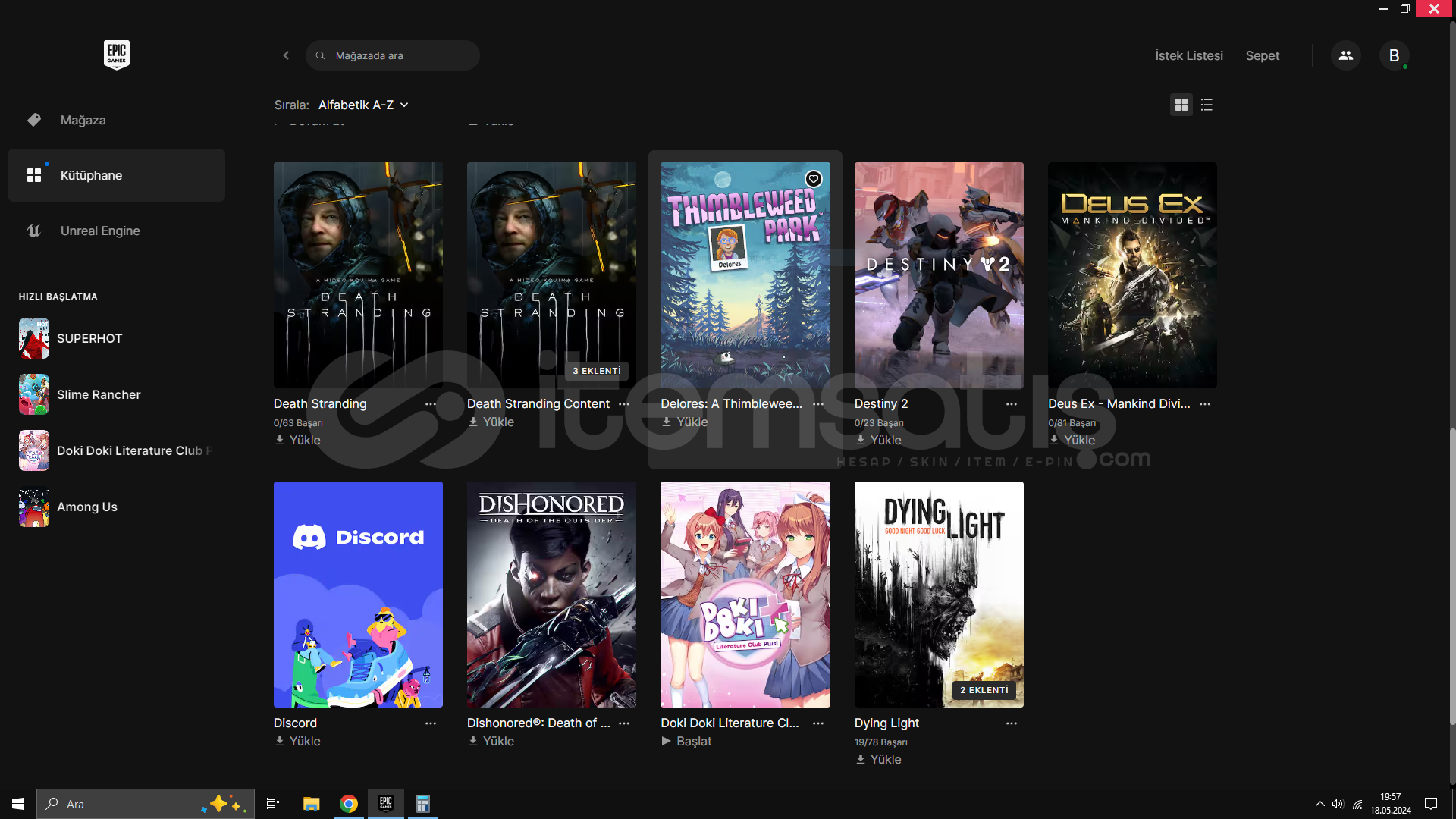Launch Slime Rancher from quick launch
1456x819 pixels.
pyautogui.click(x=116, y=394)
